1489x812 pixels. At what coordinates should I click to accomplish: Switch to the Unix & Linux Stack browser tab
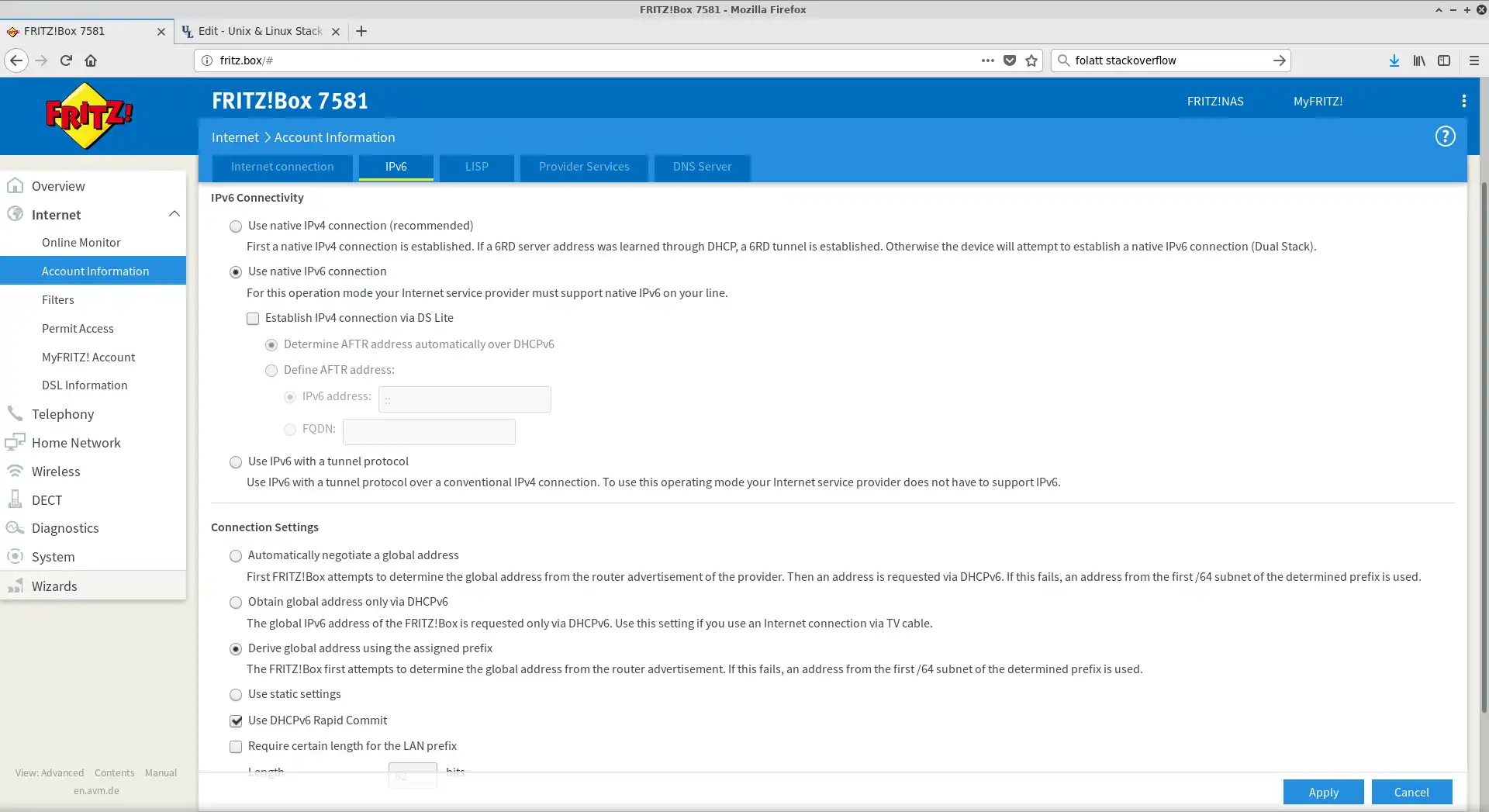click(x=260, y=31)
